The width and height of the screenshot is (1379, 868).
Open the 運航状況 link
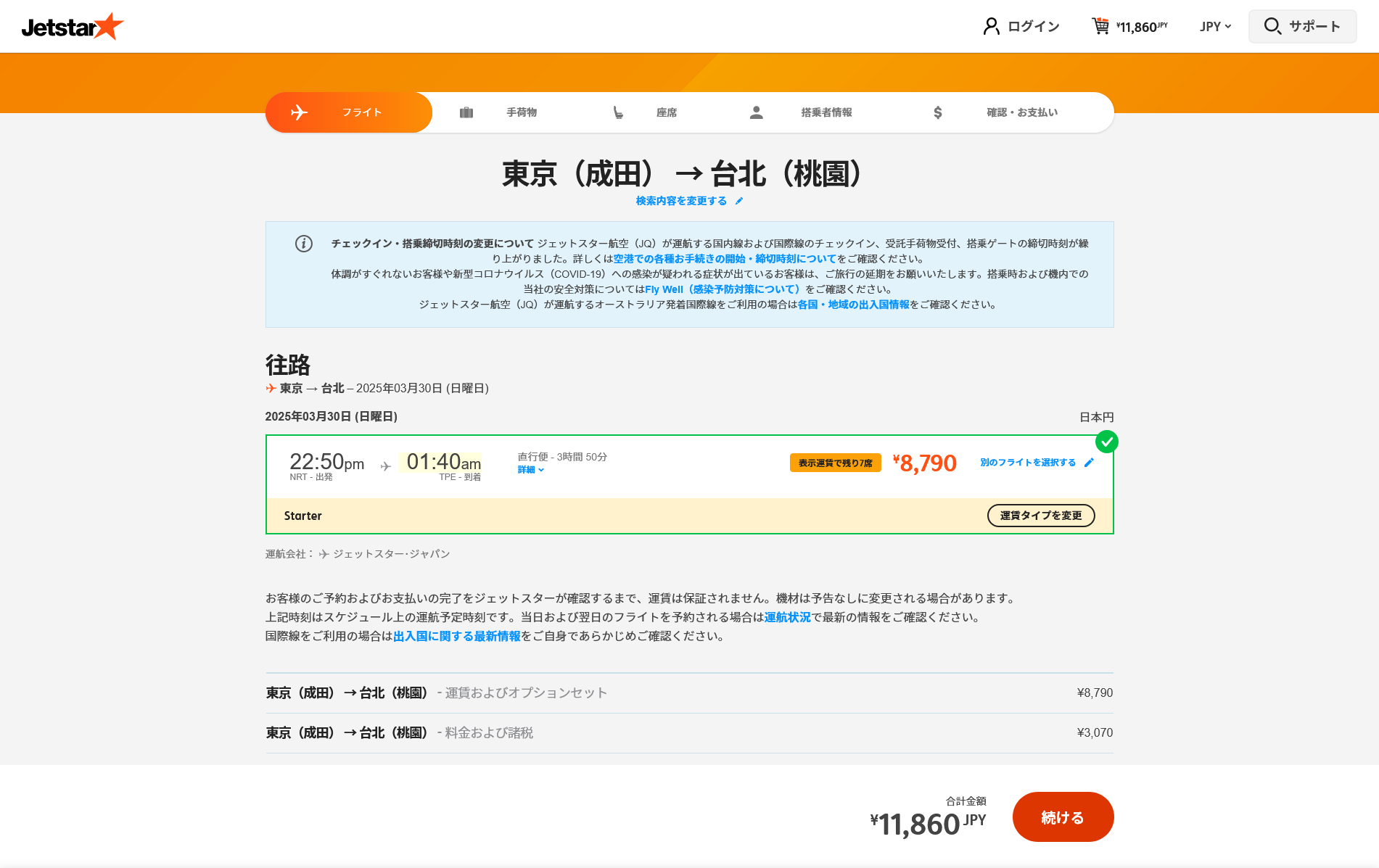click(x=787, y=617)
